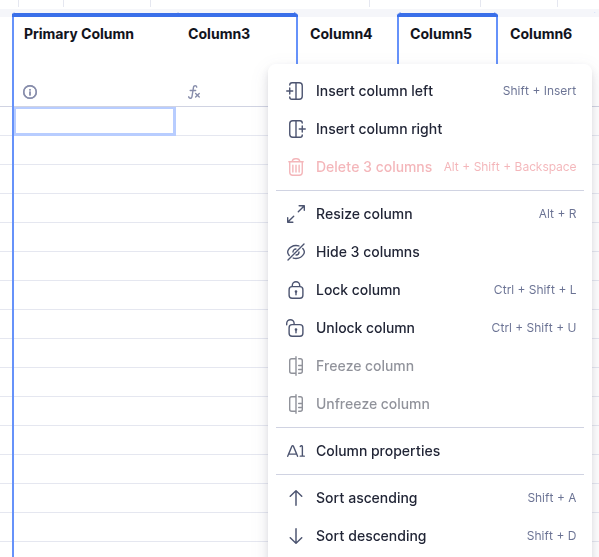This screenshot has width=599, height=557.
Task: Click the Primary Column header
Action: [79, 34]
